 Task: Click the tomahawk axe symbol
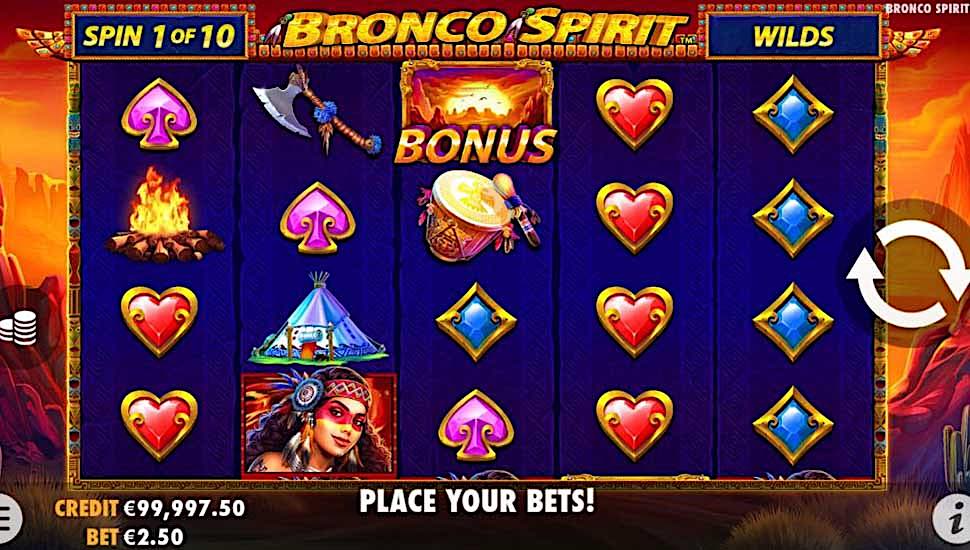(x=315, y=109)
